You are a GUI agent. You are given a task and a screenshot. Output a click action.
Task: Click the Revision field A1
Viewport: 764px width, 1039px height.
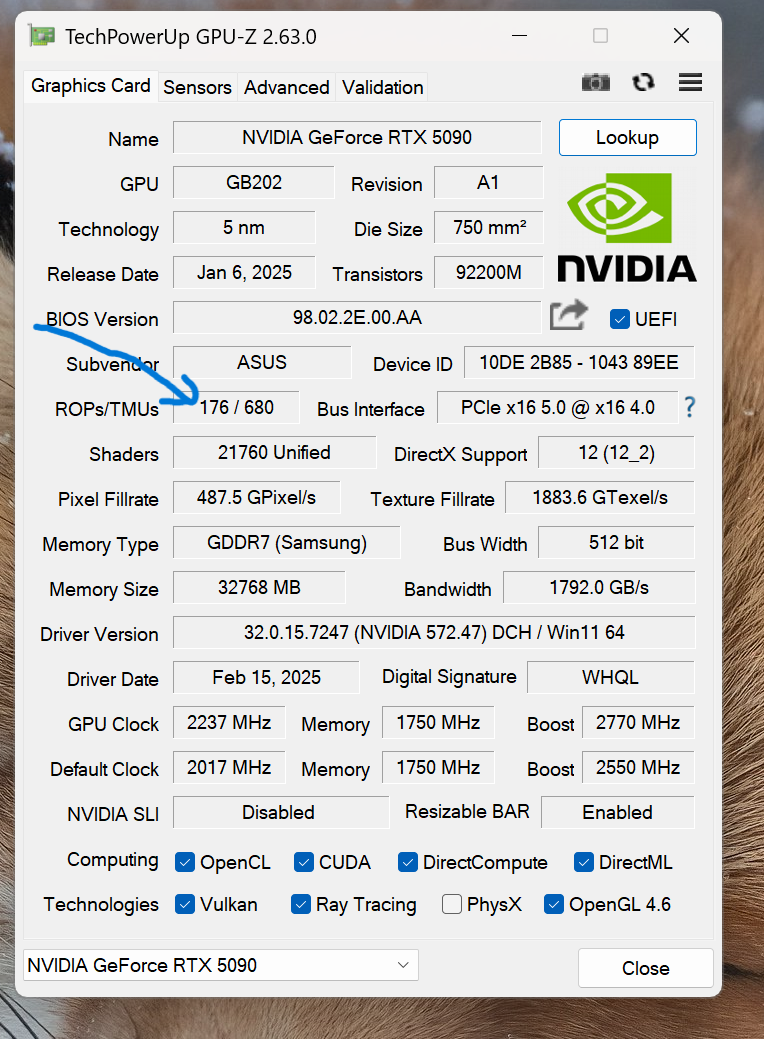tap(488, 183)
